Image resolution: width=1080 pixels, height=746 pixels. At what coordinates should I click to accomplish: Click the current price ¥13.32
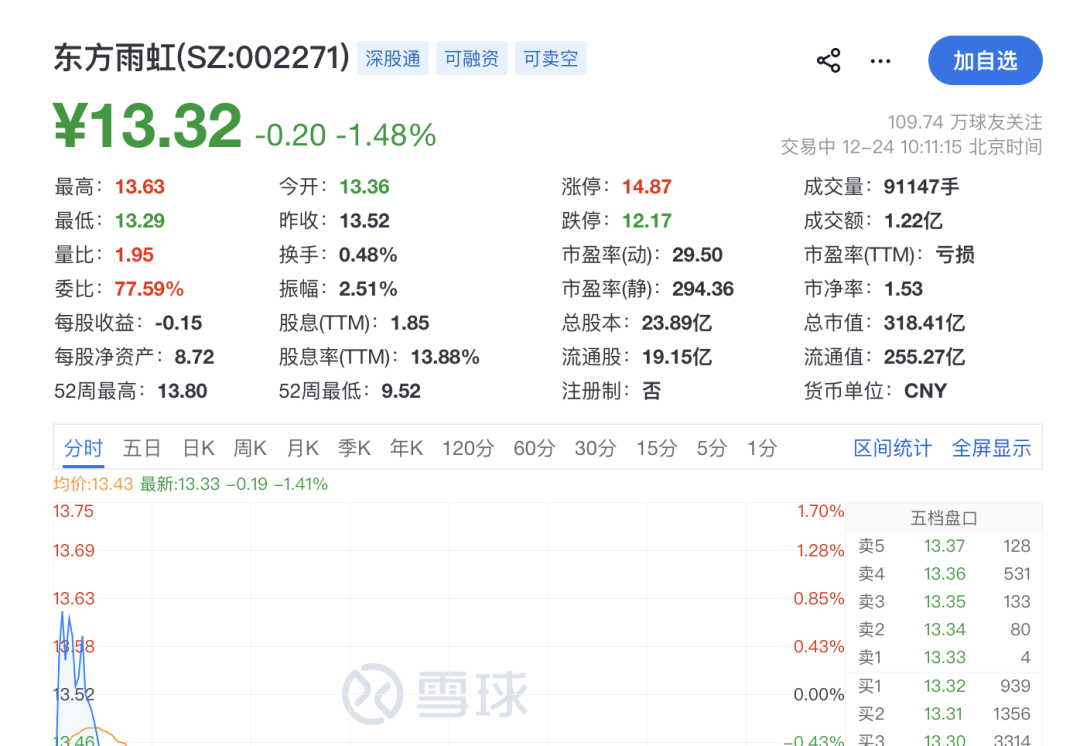[147, 126]
